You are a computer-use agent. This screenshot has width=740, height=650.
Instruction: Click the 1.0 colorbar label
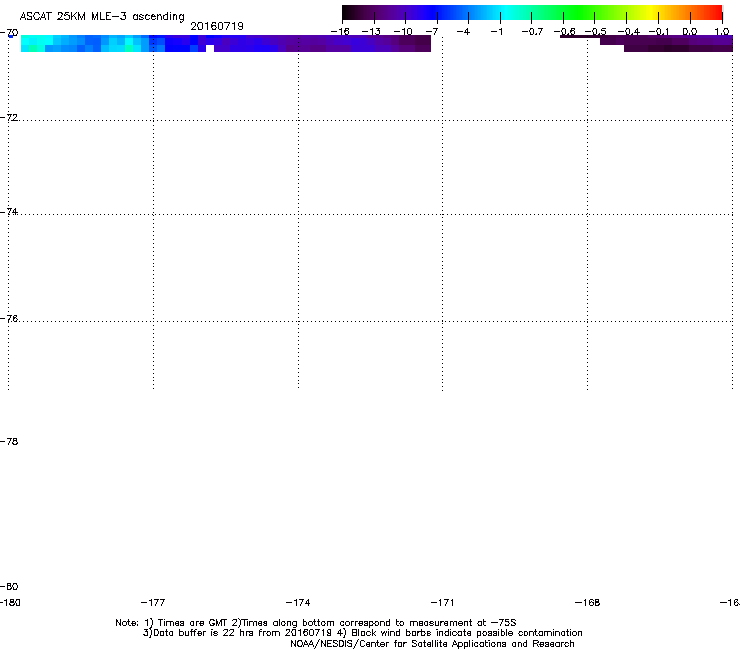722,32
